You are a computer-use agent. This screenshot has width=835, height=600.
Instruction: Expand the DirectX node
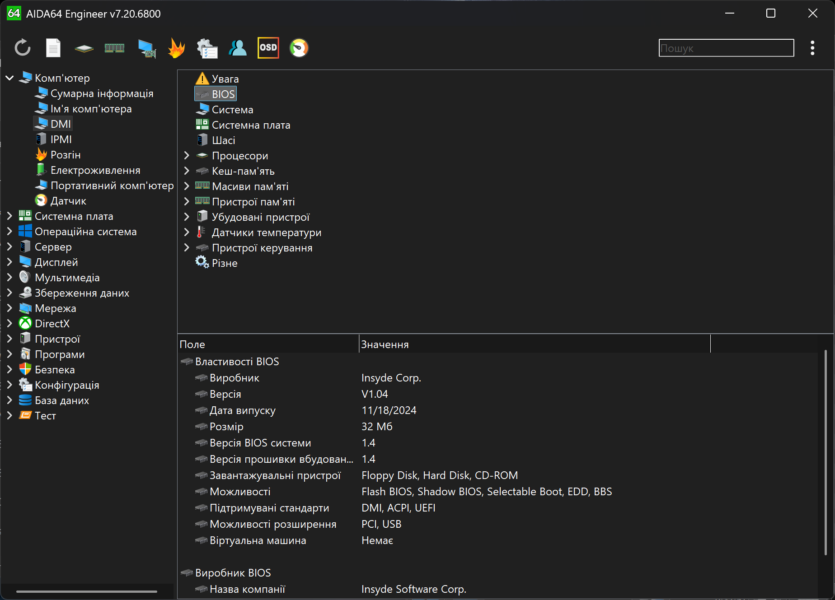[x=10, y=324]
